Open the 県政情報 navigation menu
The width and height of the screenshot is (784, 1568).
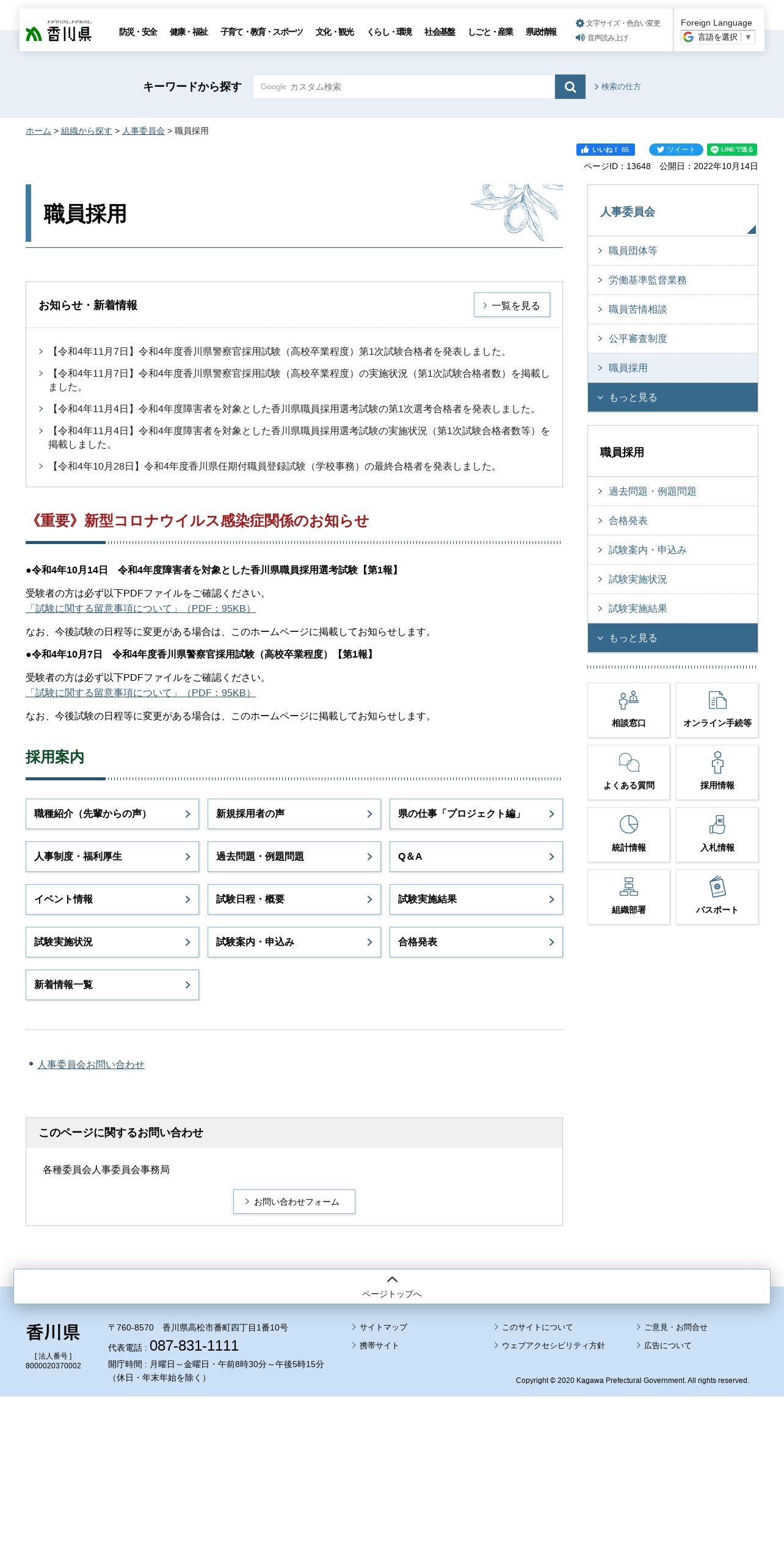tap(541, 32)
